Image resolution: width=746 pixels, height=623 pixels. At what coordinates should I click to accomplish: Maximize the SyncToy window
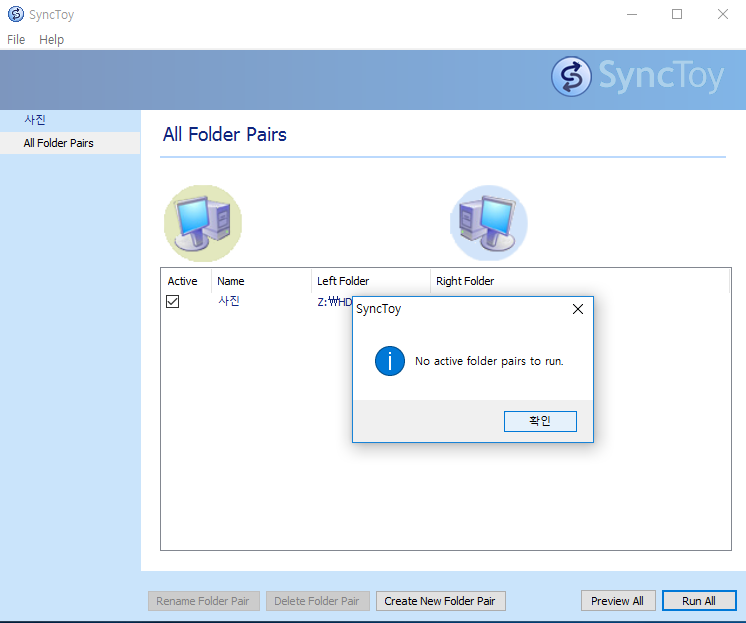point(677,14)
